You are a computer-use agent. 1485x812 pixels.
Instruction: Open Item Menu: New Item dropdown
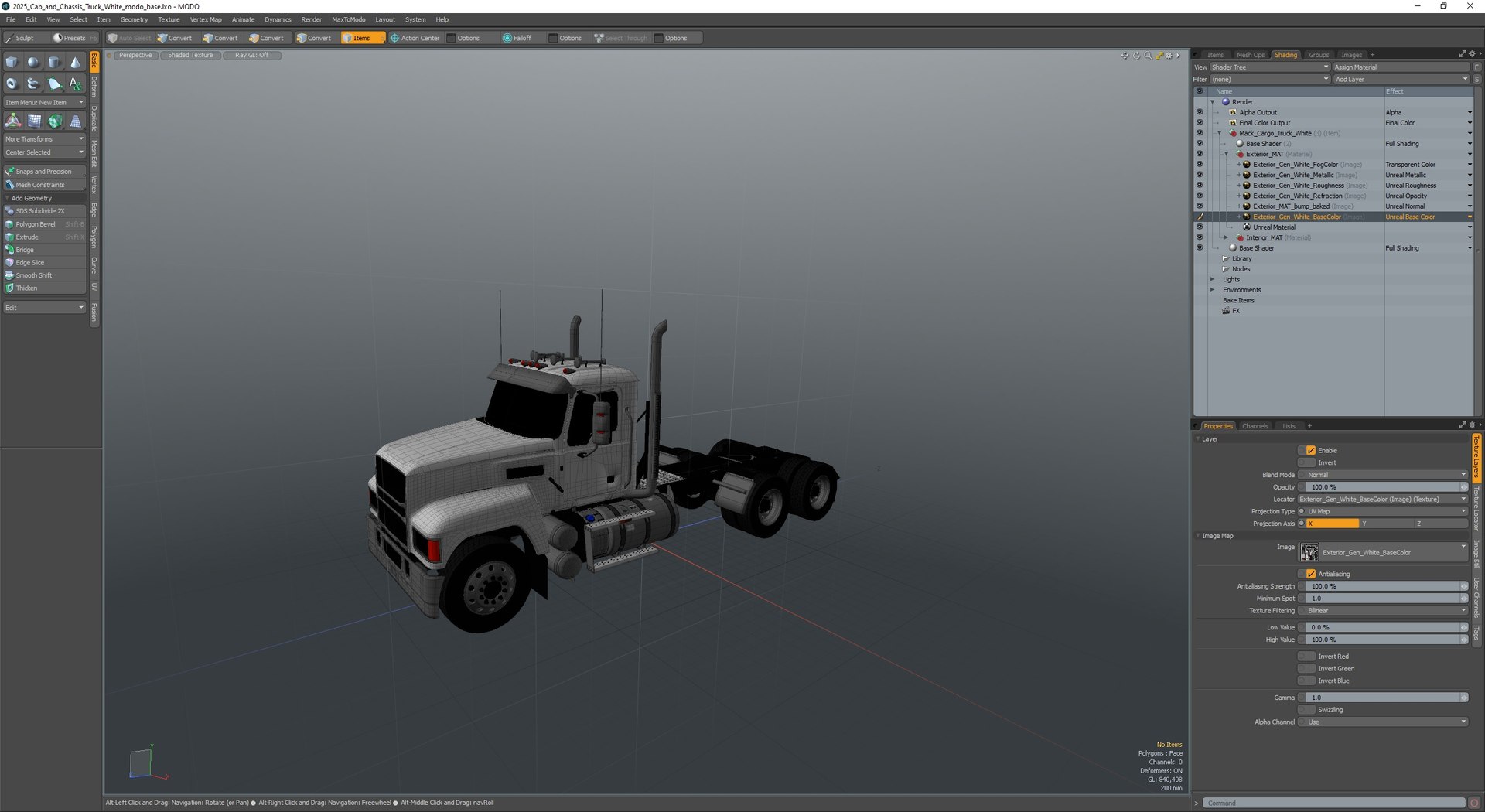point(45,102)
